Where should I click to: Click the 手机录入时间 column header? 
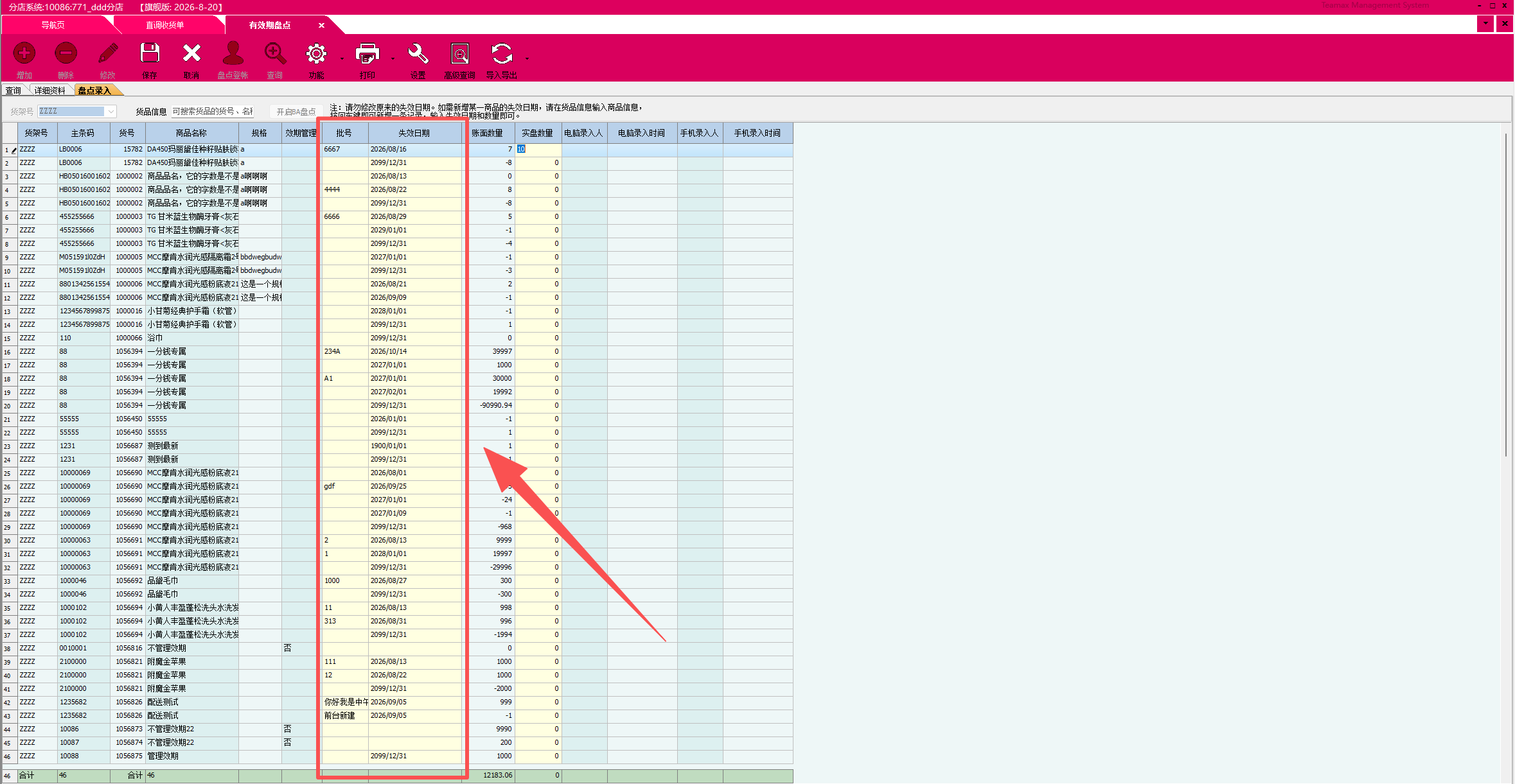coord(758,133)
